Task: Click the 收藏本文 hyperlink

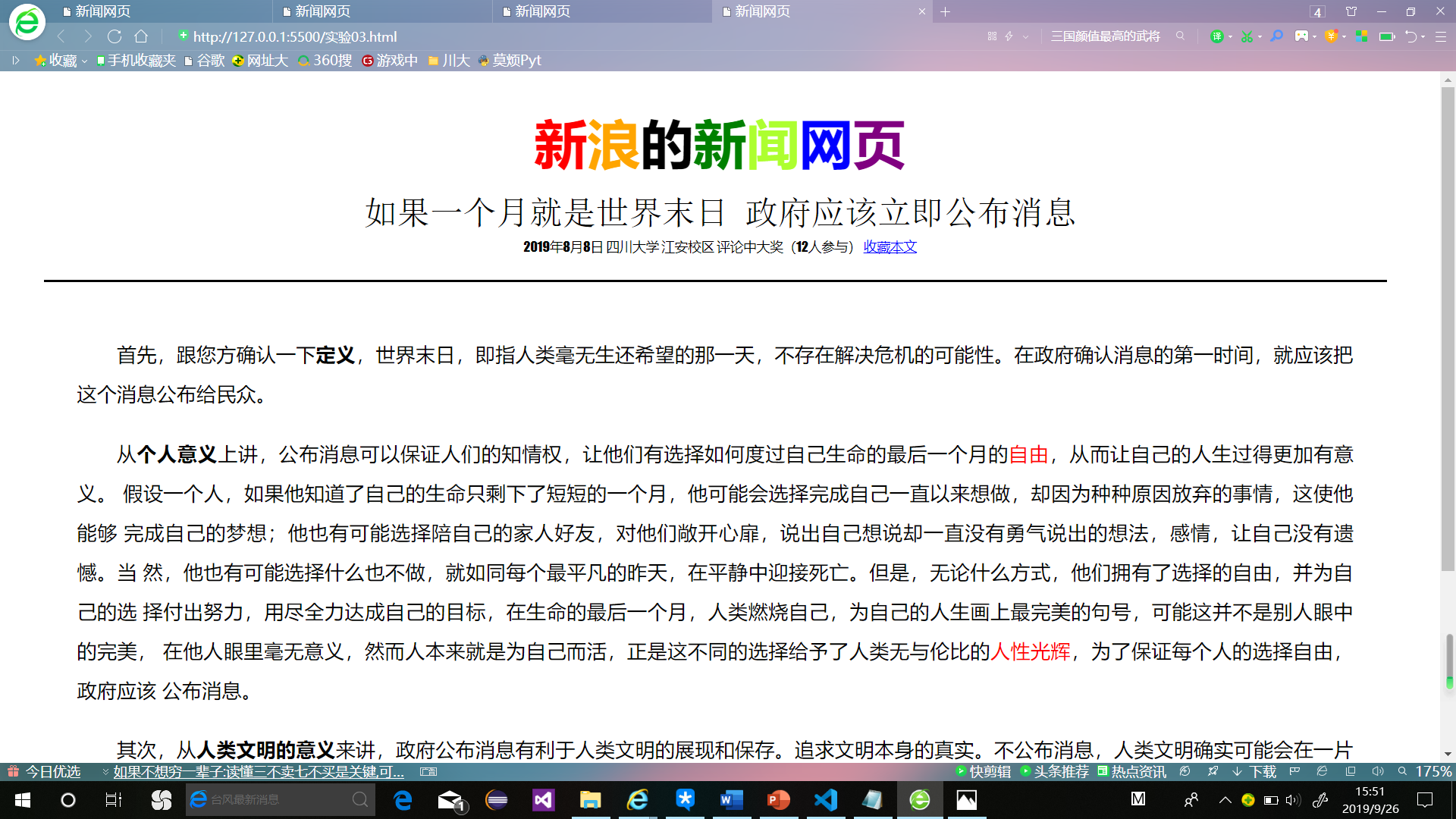Action: click(x=890, y=246)
